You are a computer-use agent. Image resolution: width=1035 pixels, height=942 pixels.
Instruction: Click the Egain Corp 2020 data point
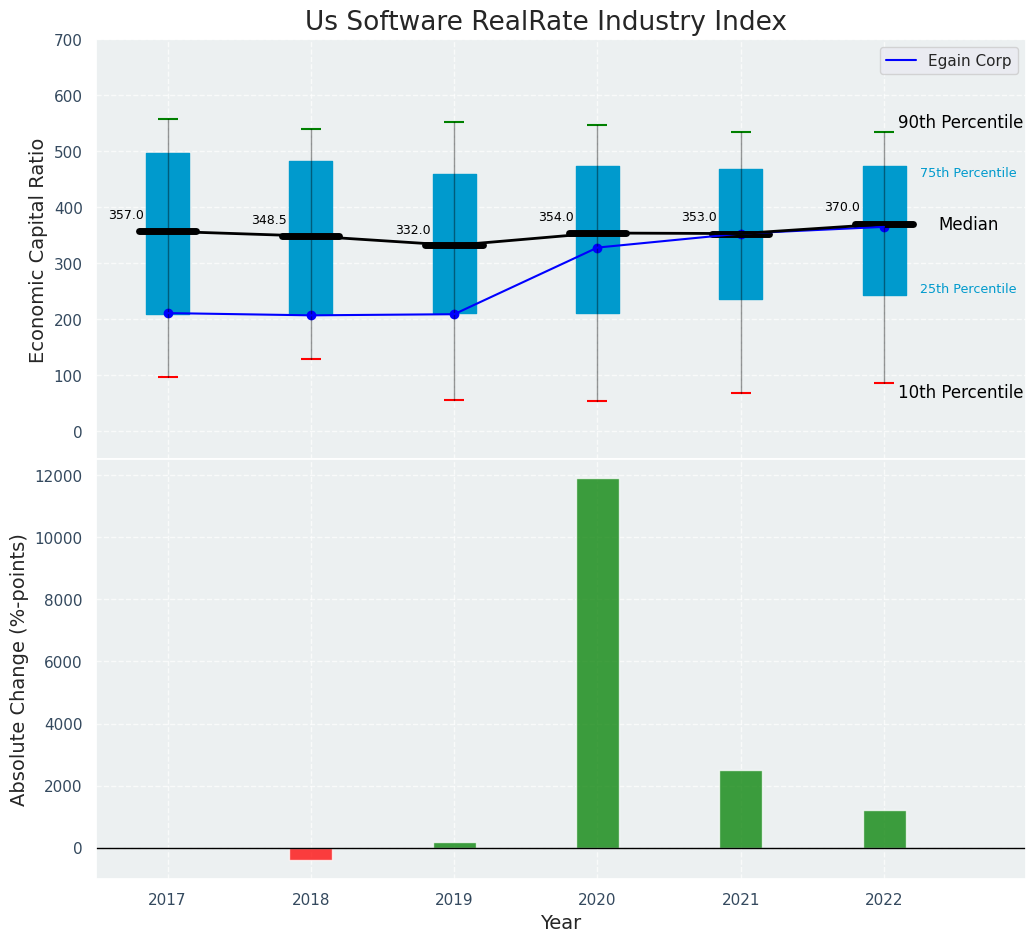597,248
